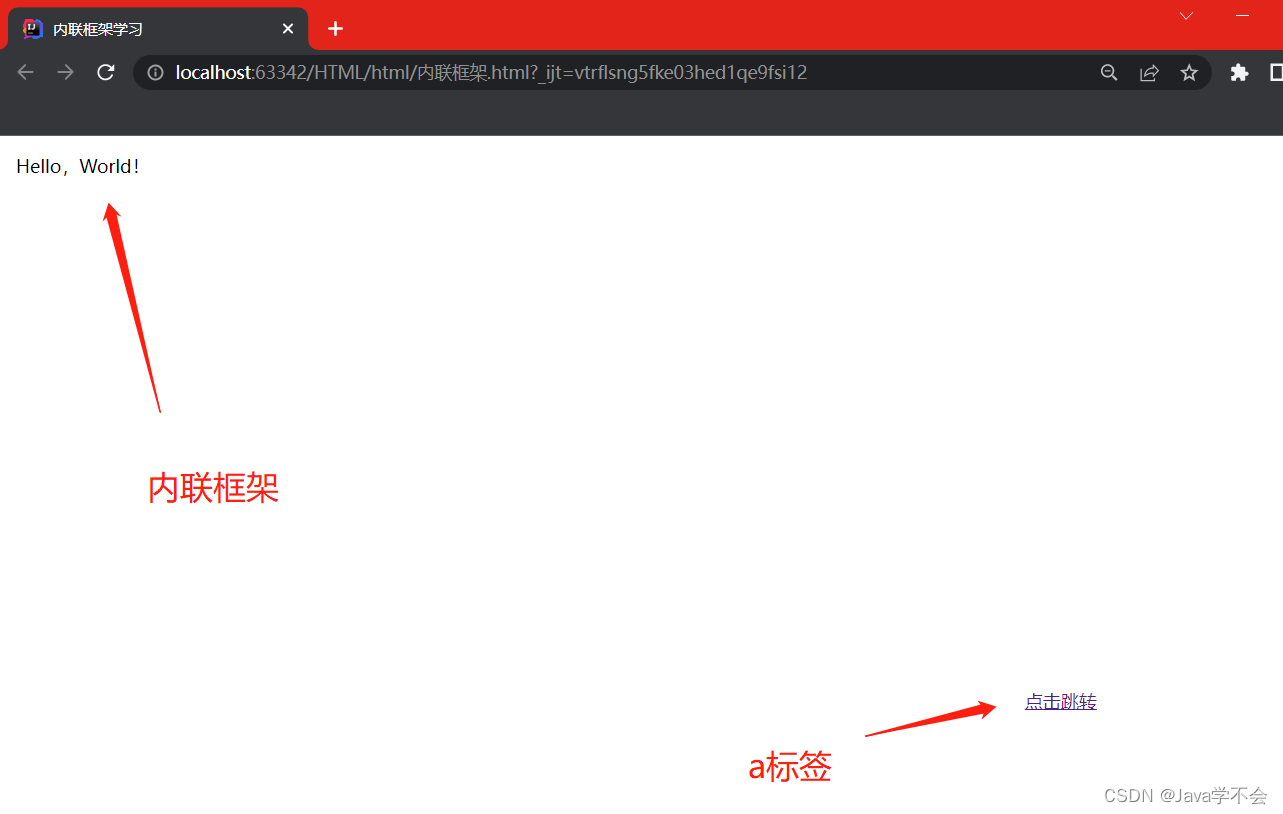Select the 内联框架学习 browser tab

pos(158,29)
